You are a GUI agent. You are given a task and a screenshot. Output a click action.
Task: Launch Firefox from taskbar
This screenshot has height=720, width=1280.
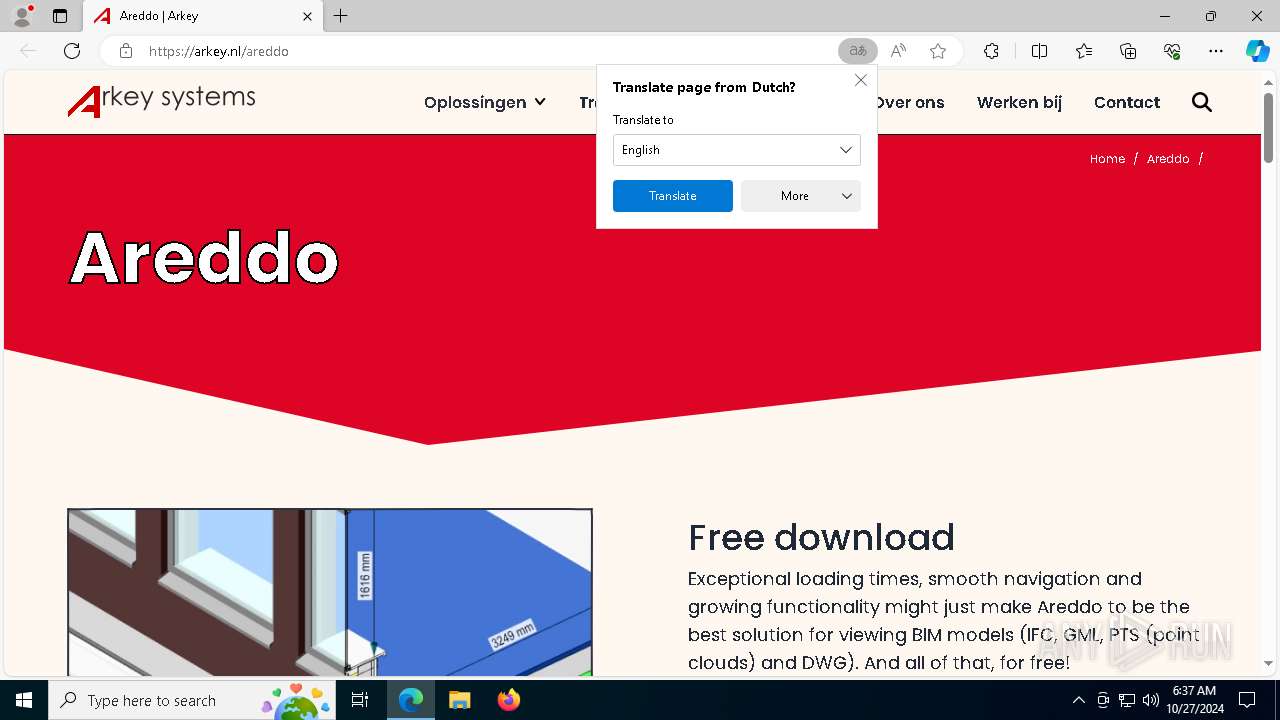(508, 700)
